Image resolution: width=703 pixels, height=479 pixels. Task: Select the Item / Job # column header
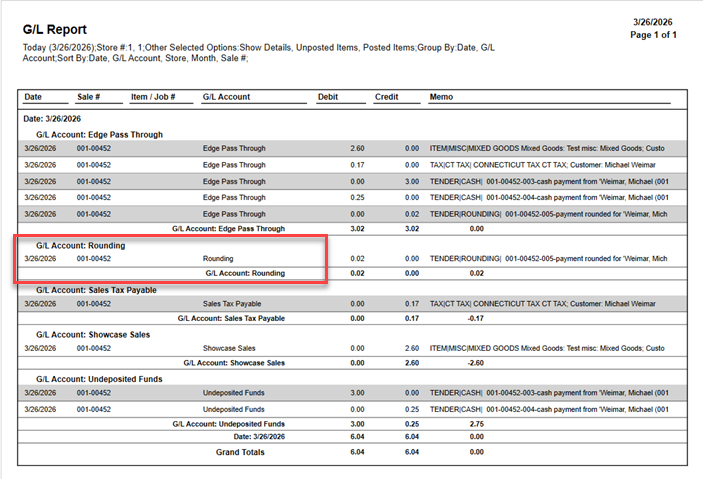[x=153, y=97]
